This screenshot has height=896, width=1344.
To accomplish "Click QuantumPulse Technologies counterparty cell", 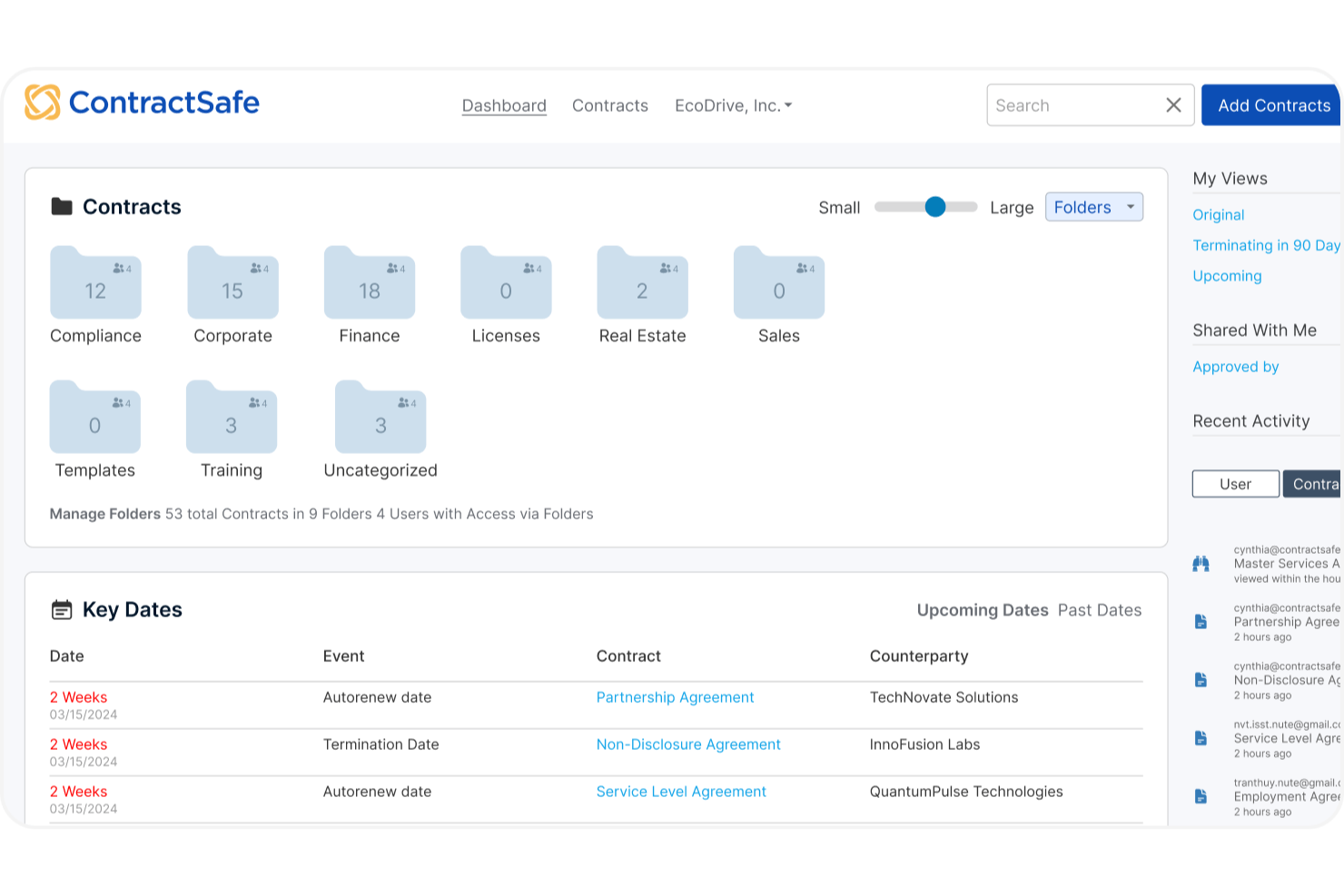I will click(966, 792).
